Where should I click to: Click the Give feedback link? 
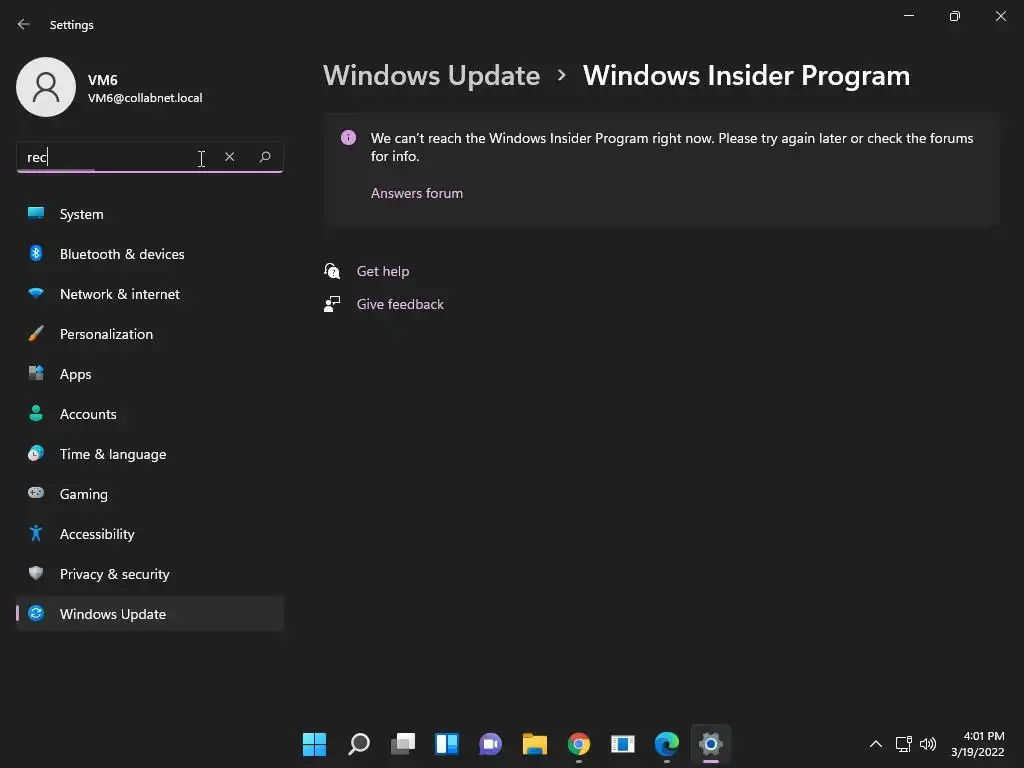tap(400, 304)
